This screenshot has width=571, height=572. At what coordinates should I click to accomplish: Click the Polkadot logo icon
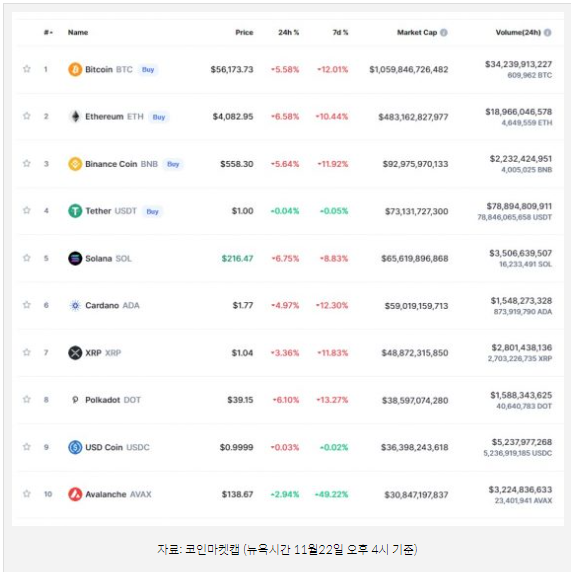coord(75,400)
